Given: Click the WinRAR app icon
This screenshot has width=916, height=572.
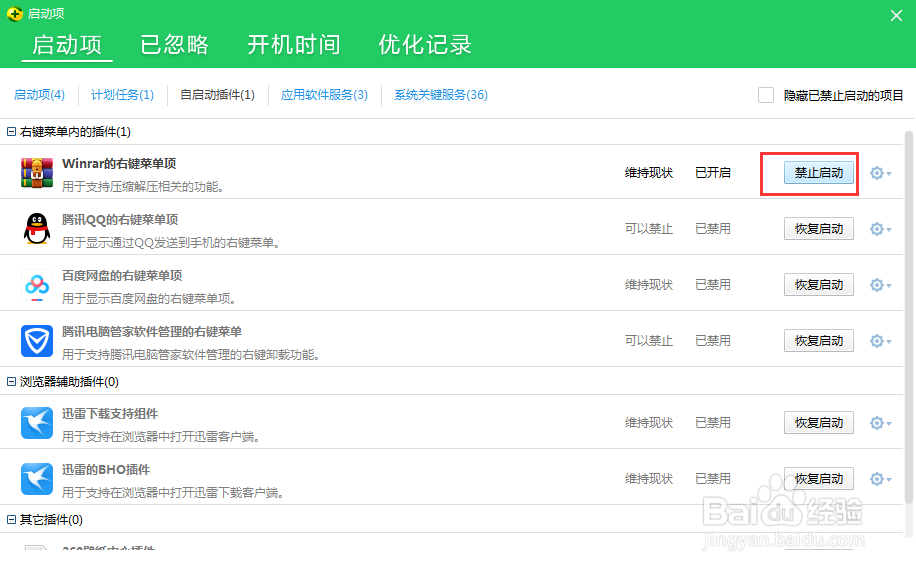Looking at the screenshot, I should (37, 173).
